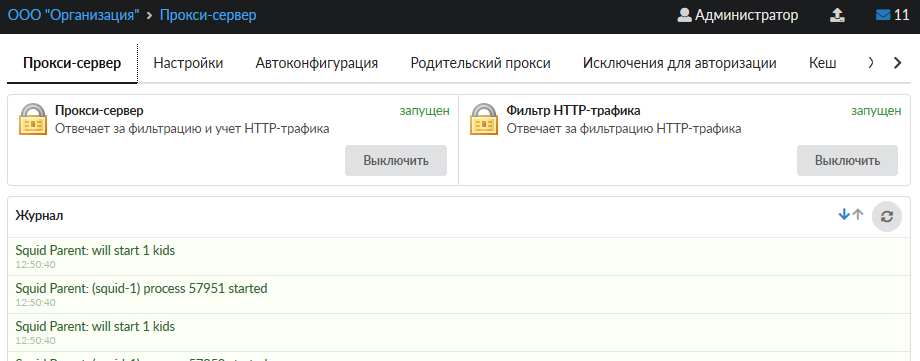Screen dimensions: 920x361
Task: Click the Прокси-сервер padlock icon
Action: pos(32,119)
